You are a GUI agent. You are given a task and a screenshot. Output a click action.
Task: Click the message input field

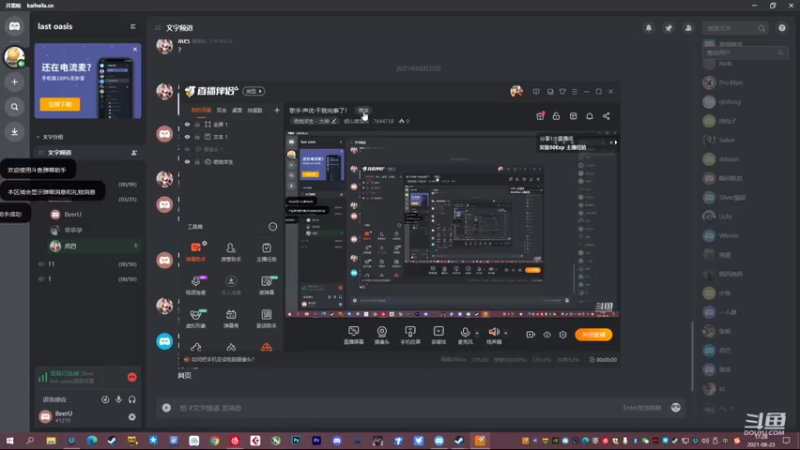[x=398, y=408]
